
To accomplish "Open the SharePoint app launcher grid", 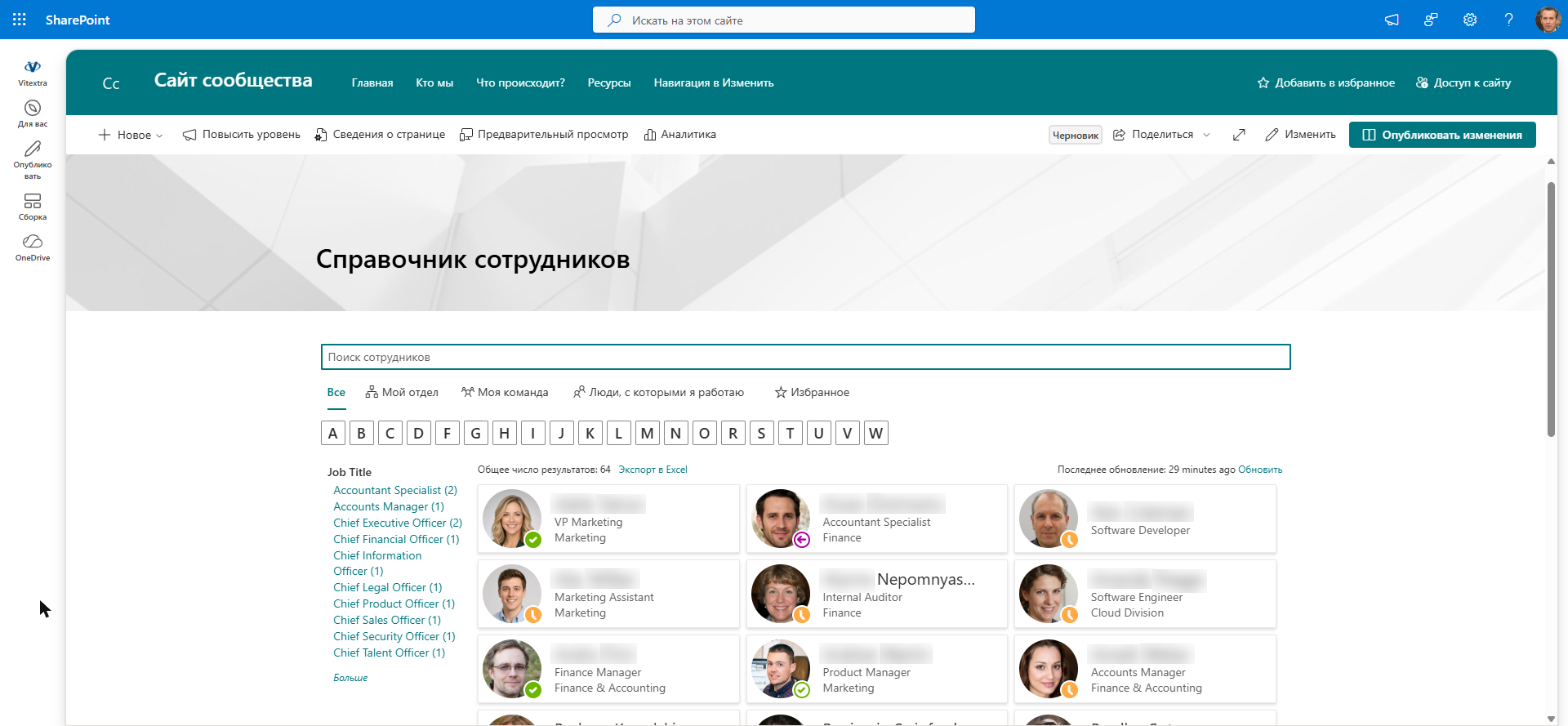I will click(19, 19).
